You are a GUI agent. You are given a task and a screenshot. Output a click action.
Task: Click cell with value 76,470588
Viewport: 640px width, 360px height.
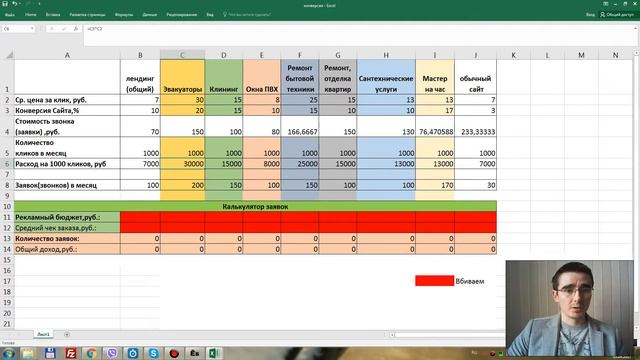(435, 126)
